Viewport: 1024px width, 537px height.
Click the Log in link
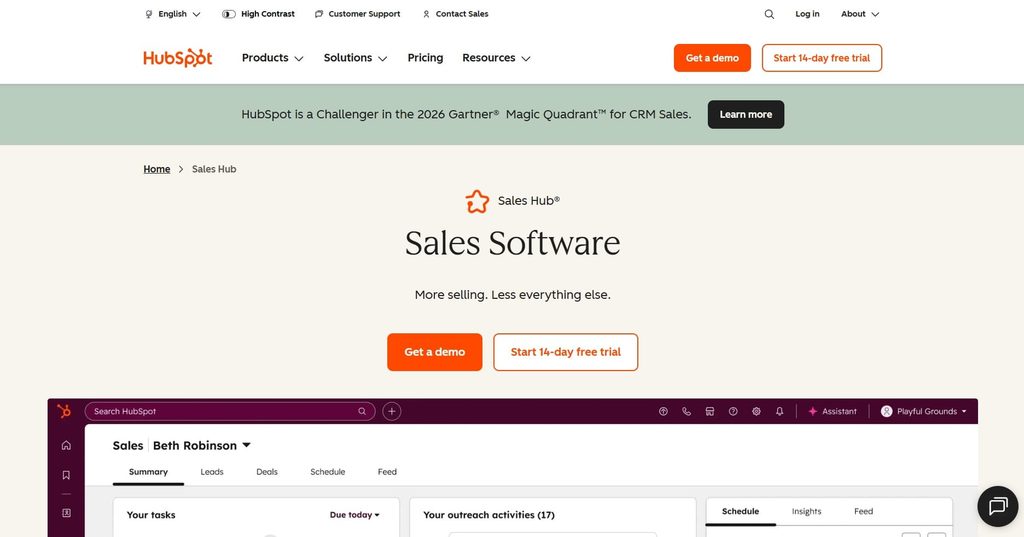point(807,14)
